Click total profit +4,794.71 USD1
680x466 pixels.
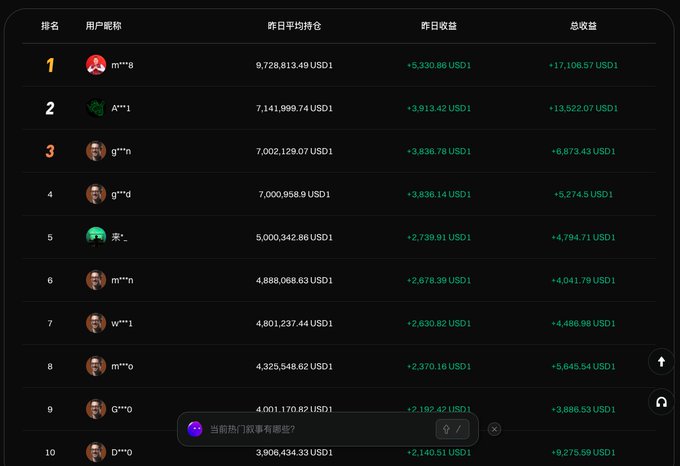click(x=583, y=237)
